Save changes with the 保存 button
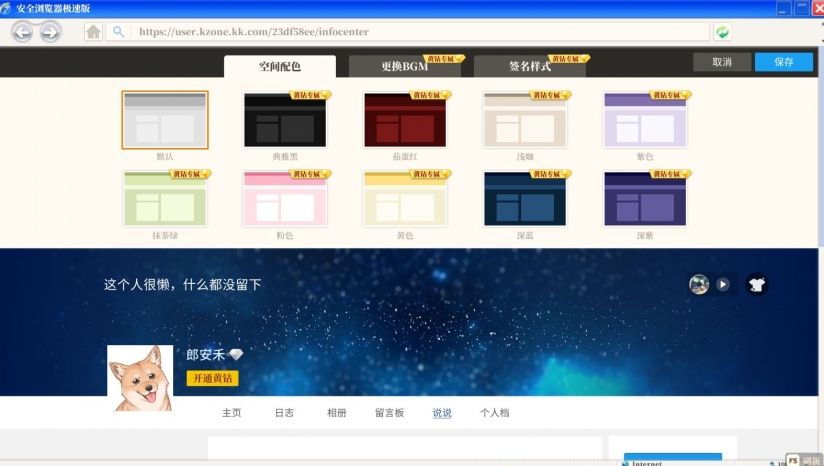 click(783, 62)
